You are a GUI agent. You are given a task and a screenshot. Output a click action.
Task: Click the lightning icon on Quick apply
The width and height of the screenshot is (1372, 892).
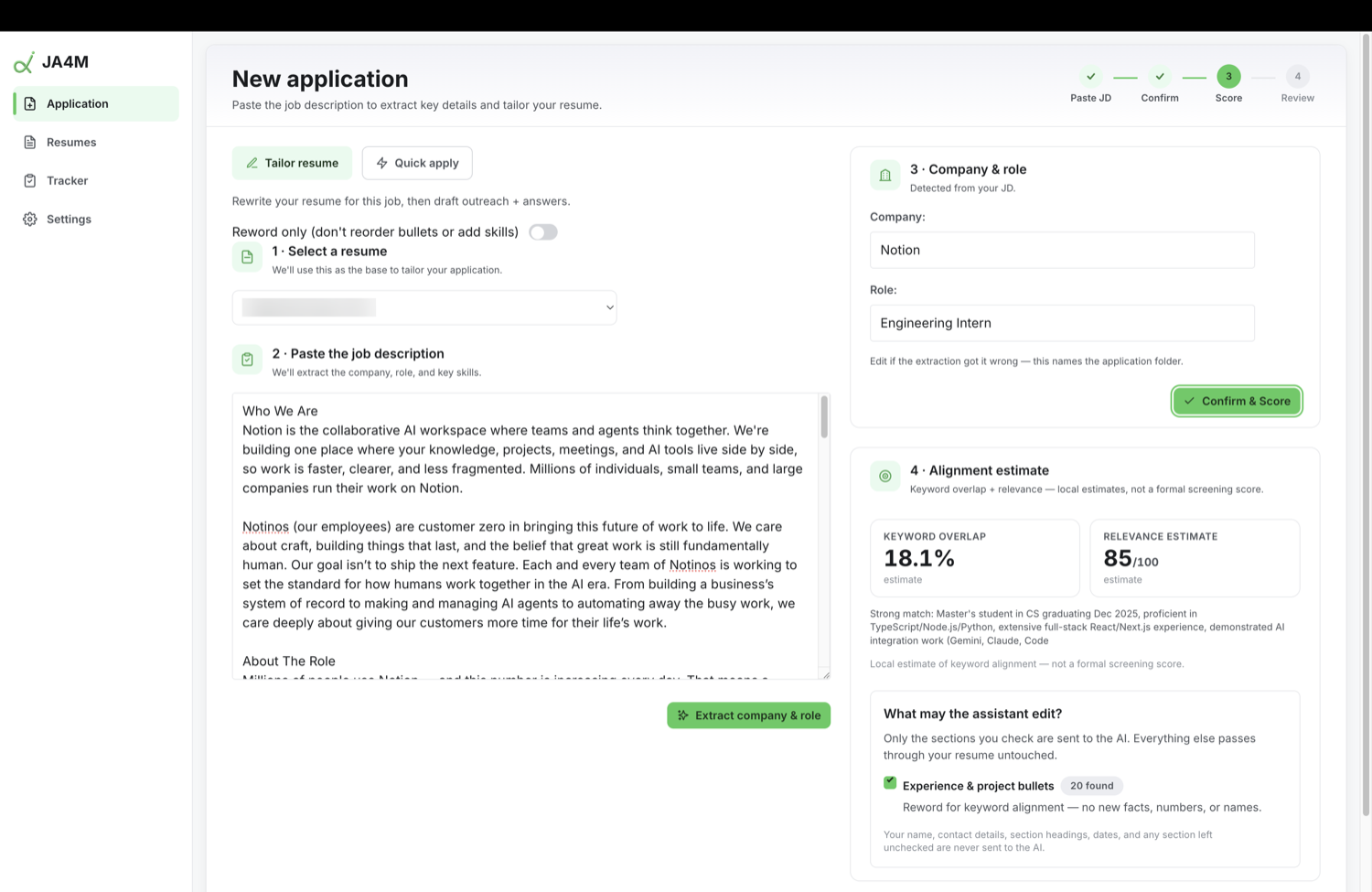(x=381, y=163)
